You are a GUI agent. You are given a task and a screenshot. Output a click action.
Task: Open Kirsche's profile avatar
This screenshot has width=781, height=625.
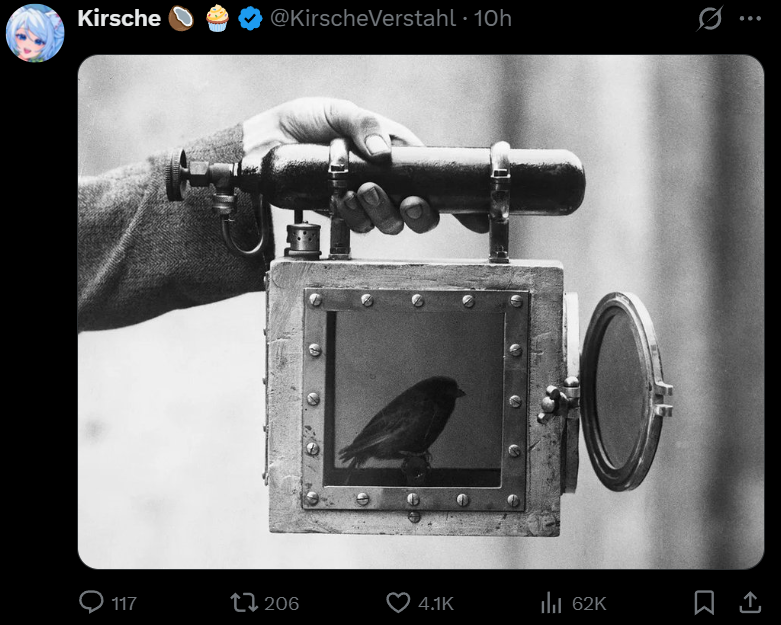click(35, 33)
